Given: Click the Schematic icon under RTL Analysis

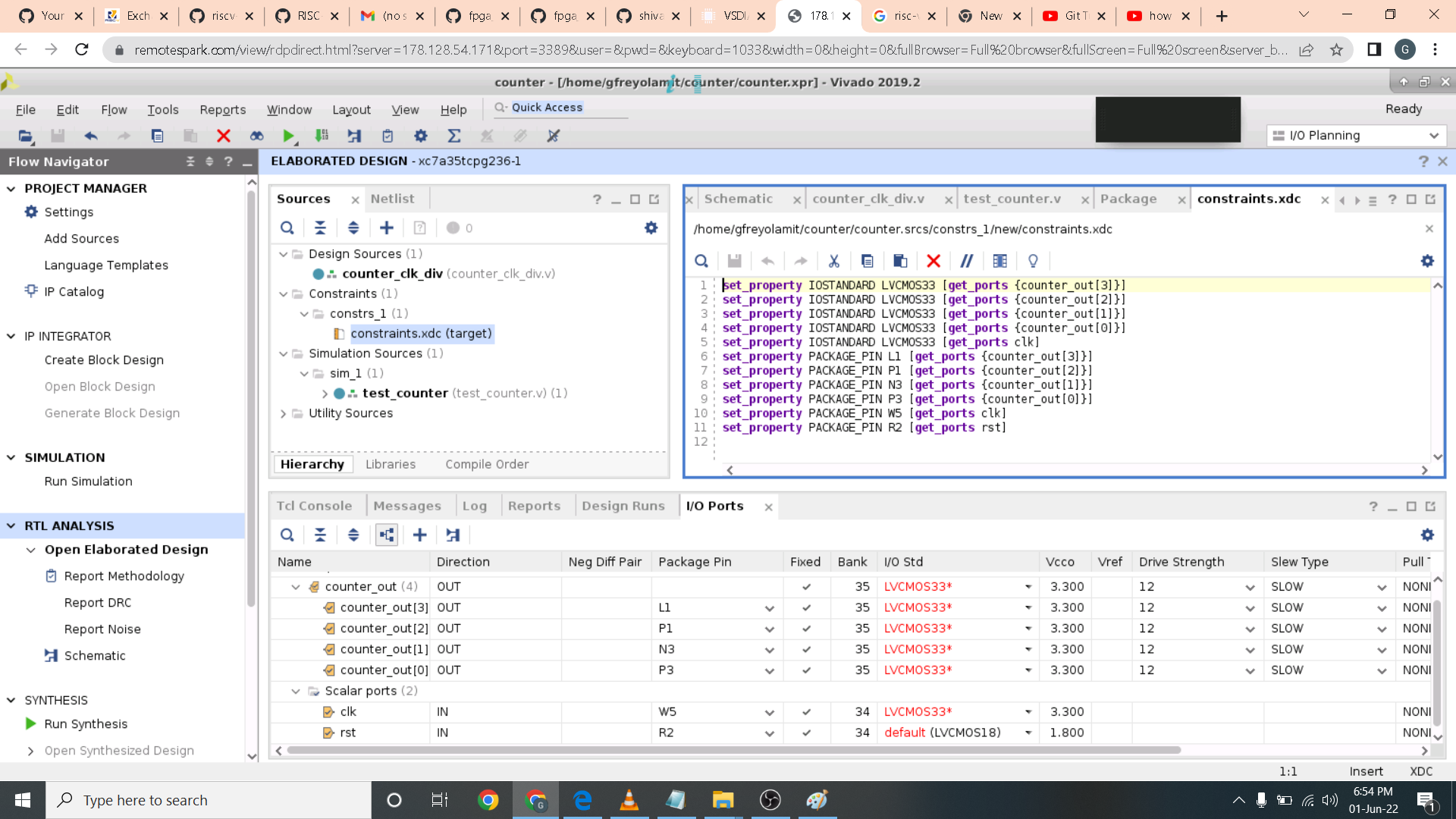Looking at the screenshot, I should 51,655.
